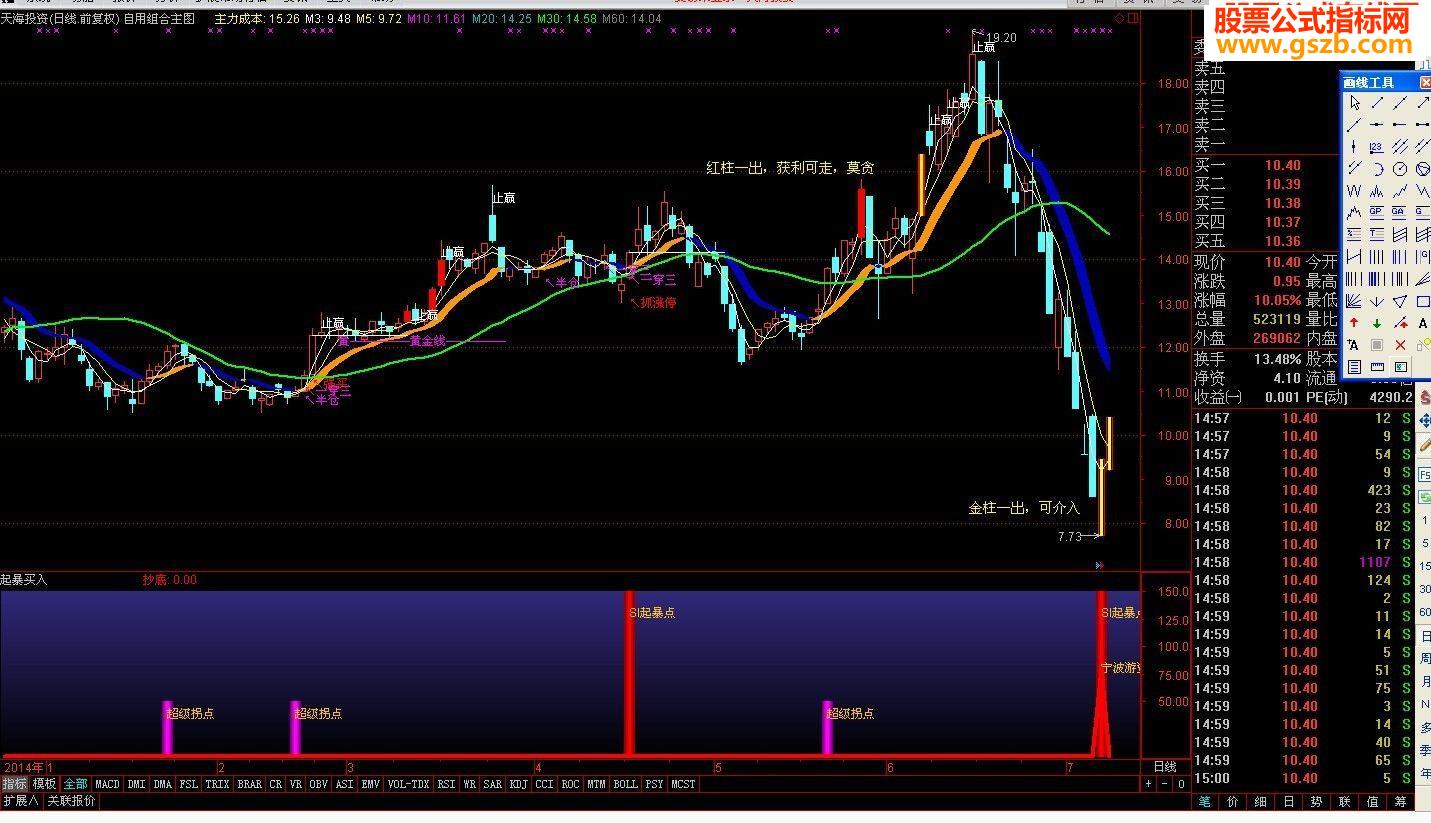Click the 0 reset button beside 日线
The image size is (1431, 823).
pyautogui.click(x=1181, y=784)
